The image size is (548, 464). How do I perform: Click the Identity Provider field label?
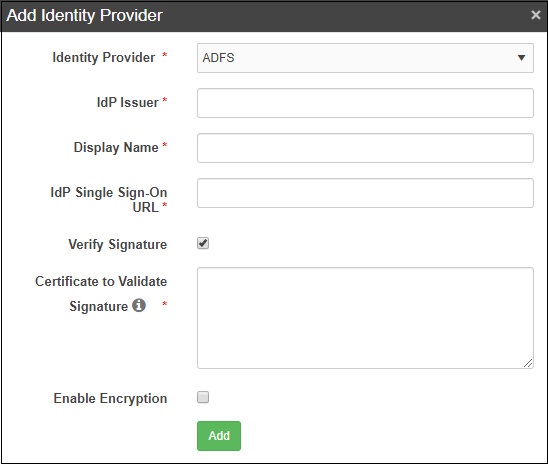click(x=104, y=57)
